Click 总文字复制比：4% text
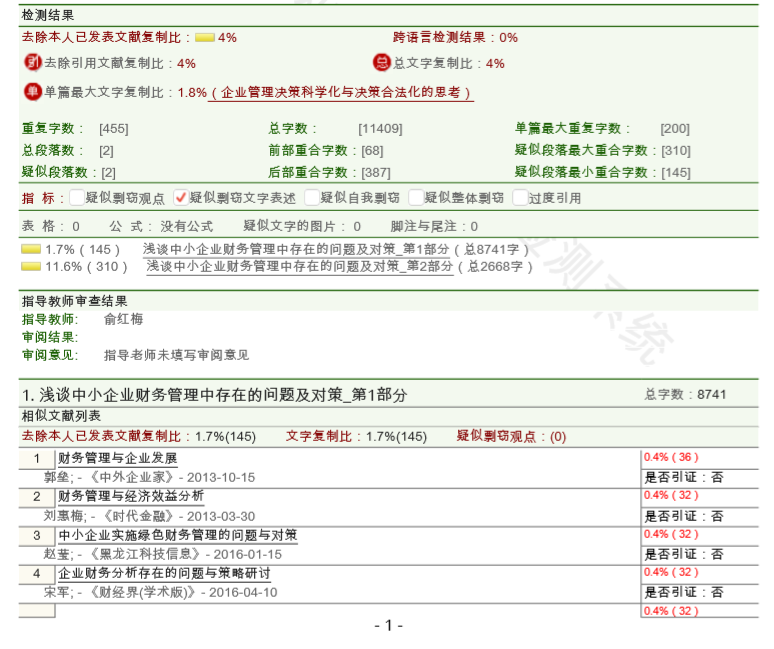 click(449, 63)
